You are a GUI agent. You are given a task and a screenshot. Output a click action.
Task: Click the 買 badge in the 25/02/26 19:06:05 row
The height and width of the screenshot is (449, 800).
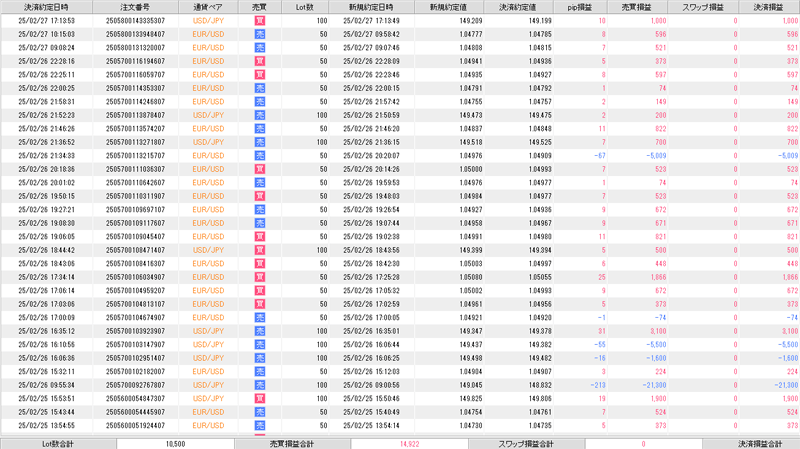coord(260,237)
